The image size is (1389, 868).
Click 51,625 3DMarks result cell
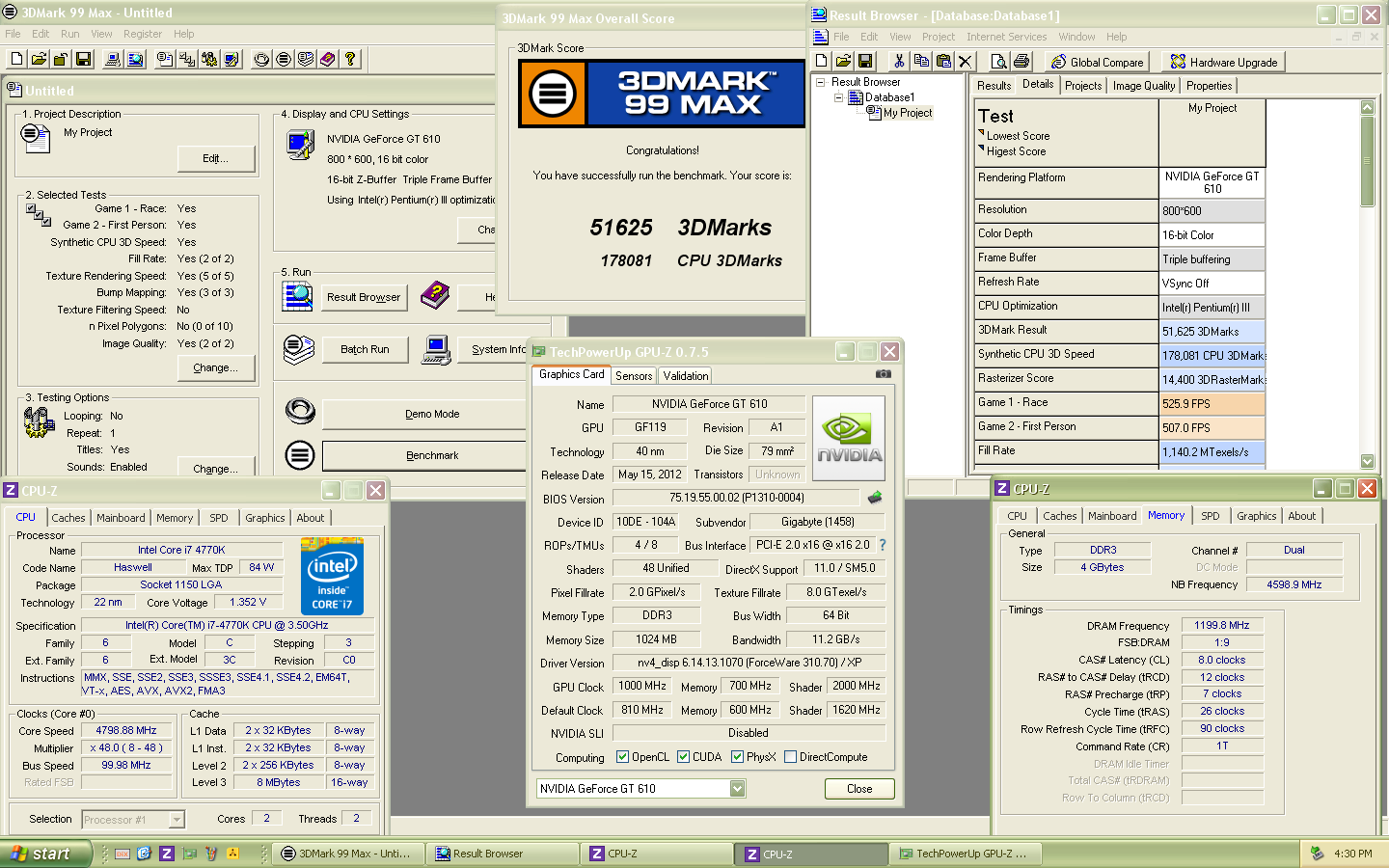[x=1212, y=331]
